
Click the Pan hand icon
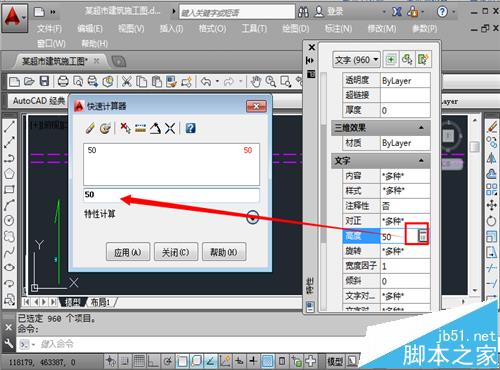point(256,81)
